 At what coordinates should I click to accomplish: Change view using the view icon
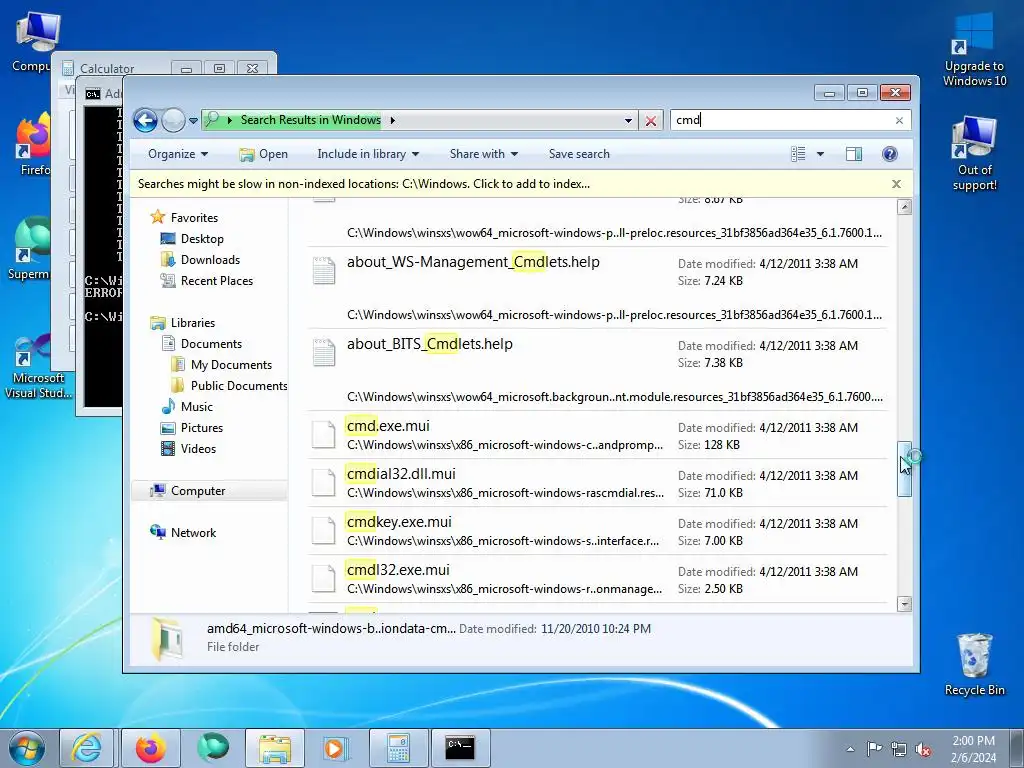pos(798,154)
